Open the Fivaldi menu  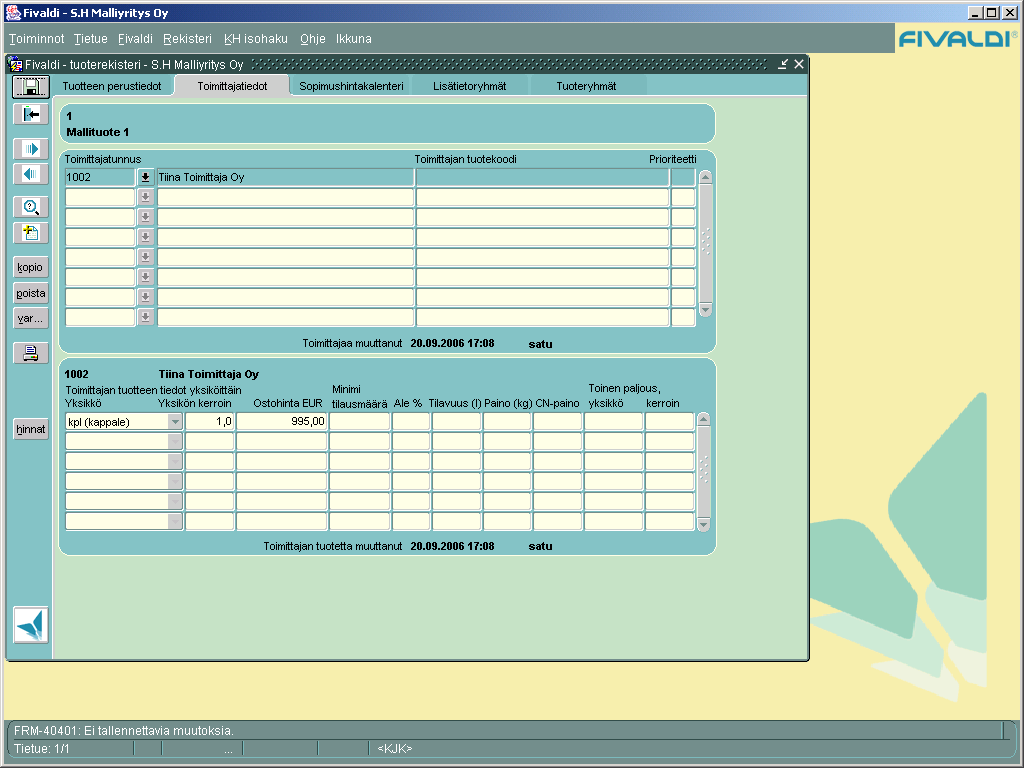(x=135, y=39)
